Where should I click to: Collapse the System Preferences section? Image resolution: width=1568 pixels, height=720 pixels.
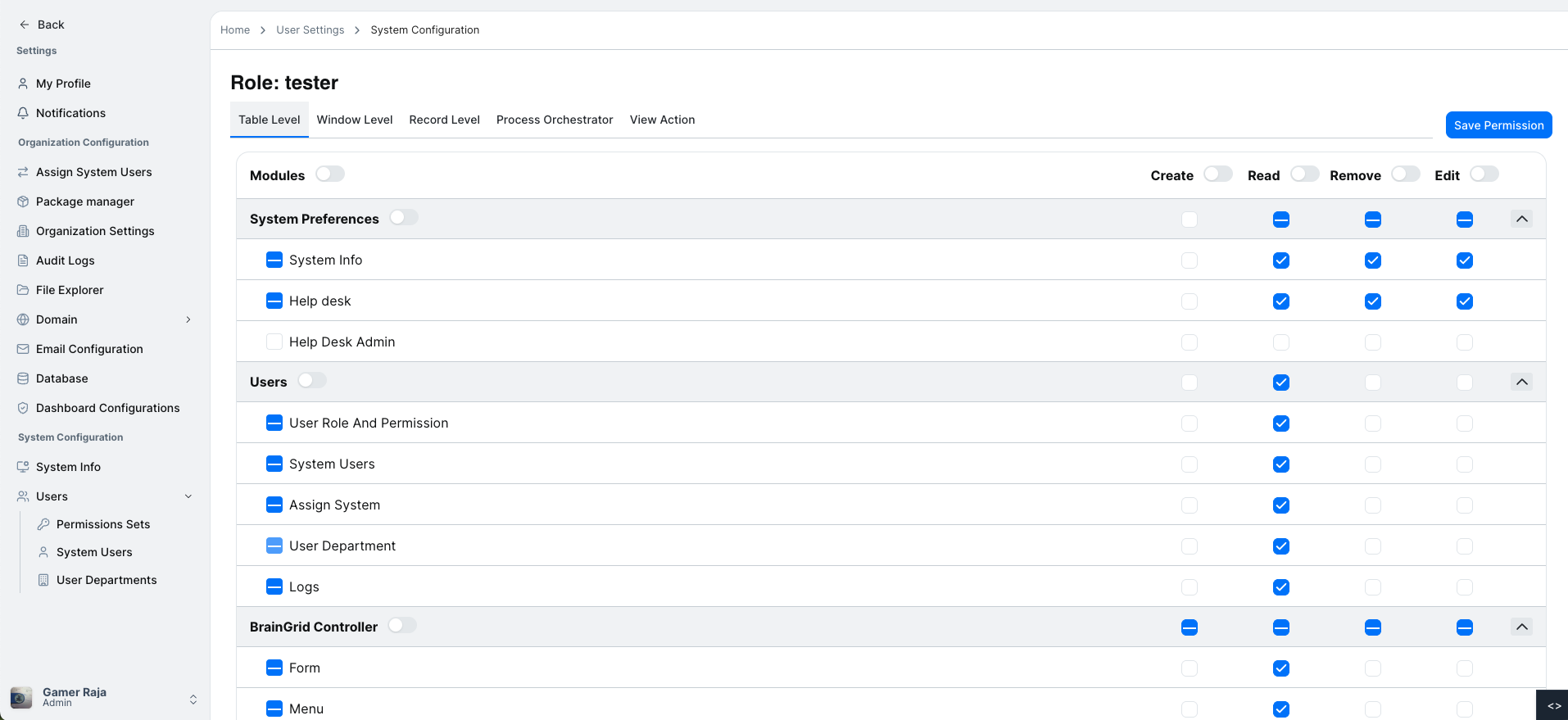click(x=1521, y=219)
